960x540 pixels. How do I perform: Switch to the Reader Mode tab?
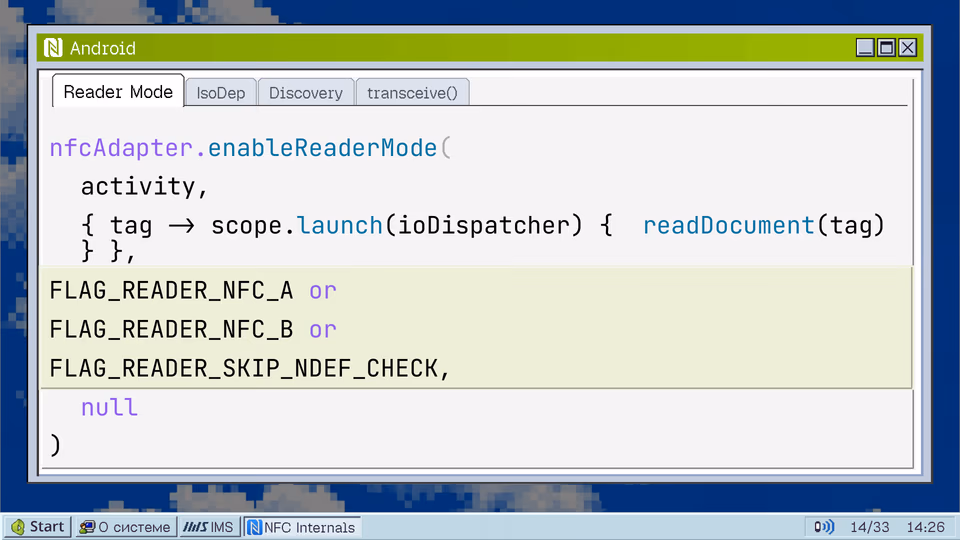[118, 91]
